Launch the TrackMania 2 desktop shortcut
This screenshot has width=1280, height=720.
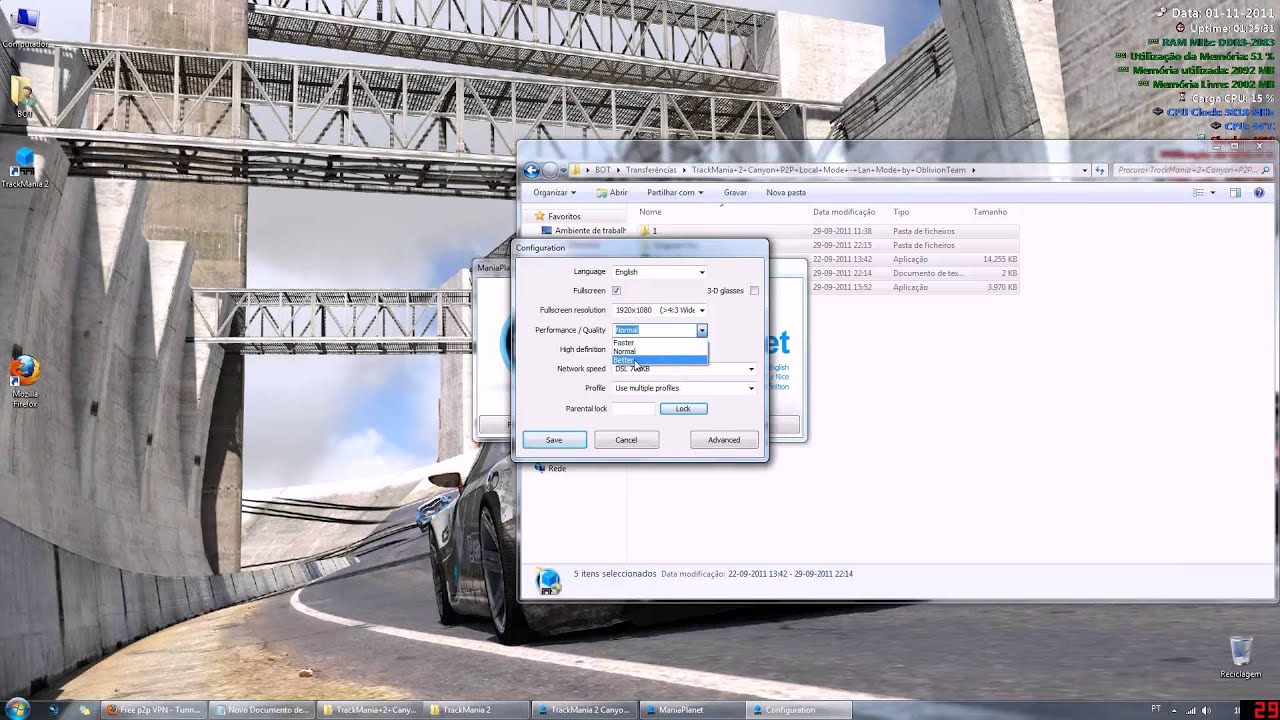click(24, 167)
